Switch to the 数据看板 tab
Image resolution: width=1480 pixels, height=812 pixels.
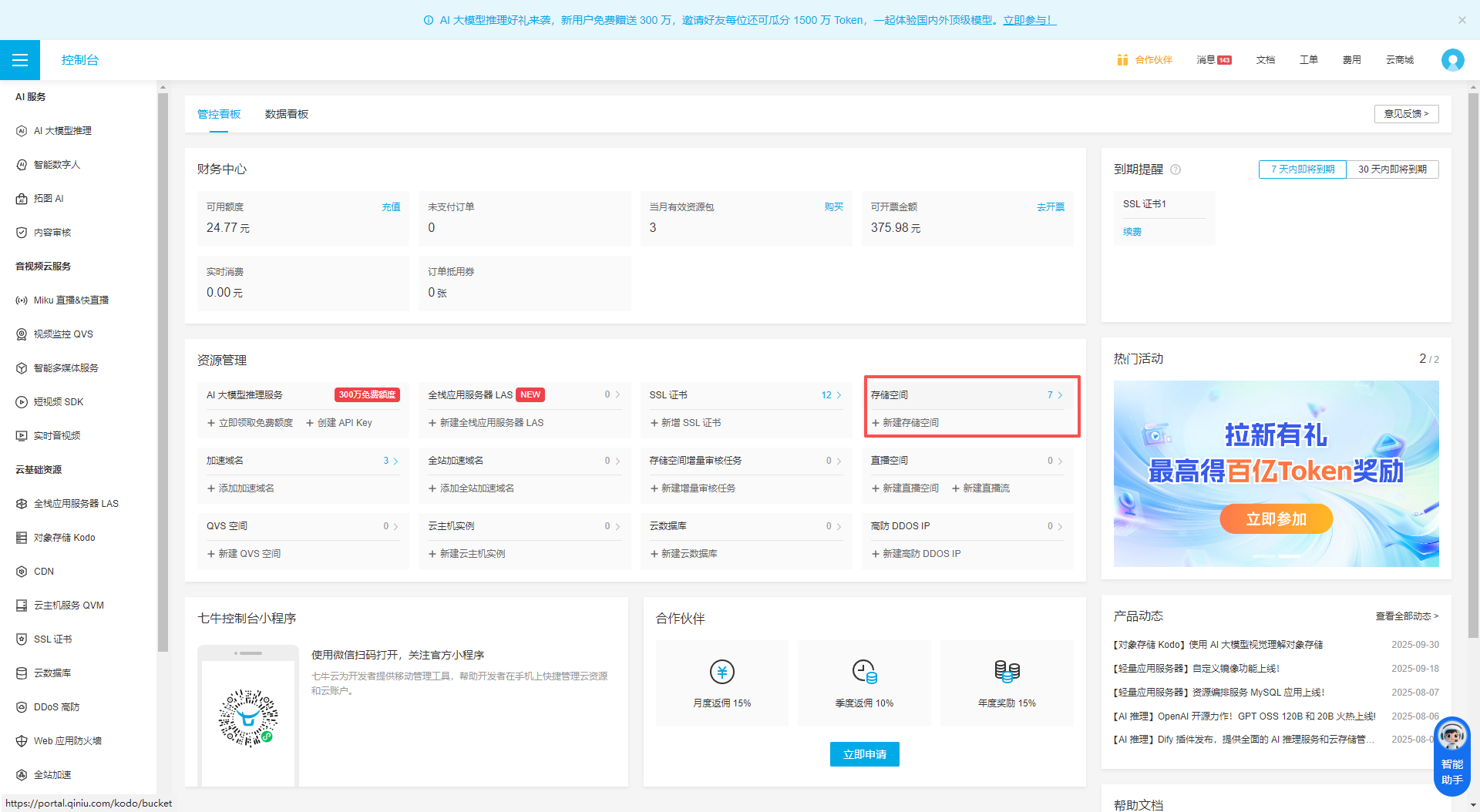286,114
